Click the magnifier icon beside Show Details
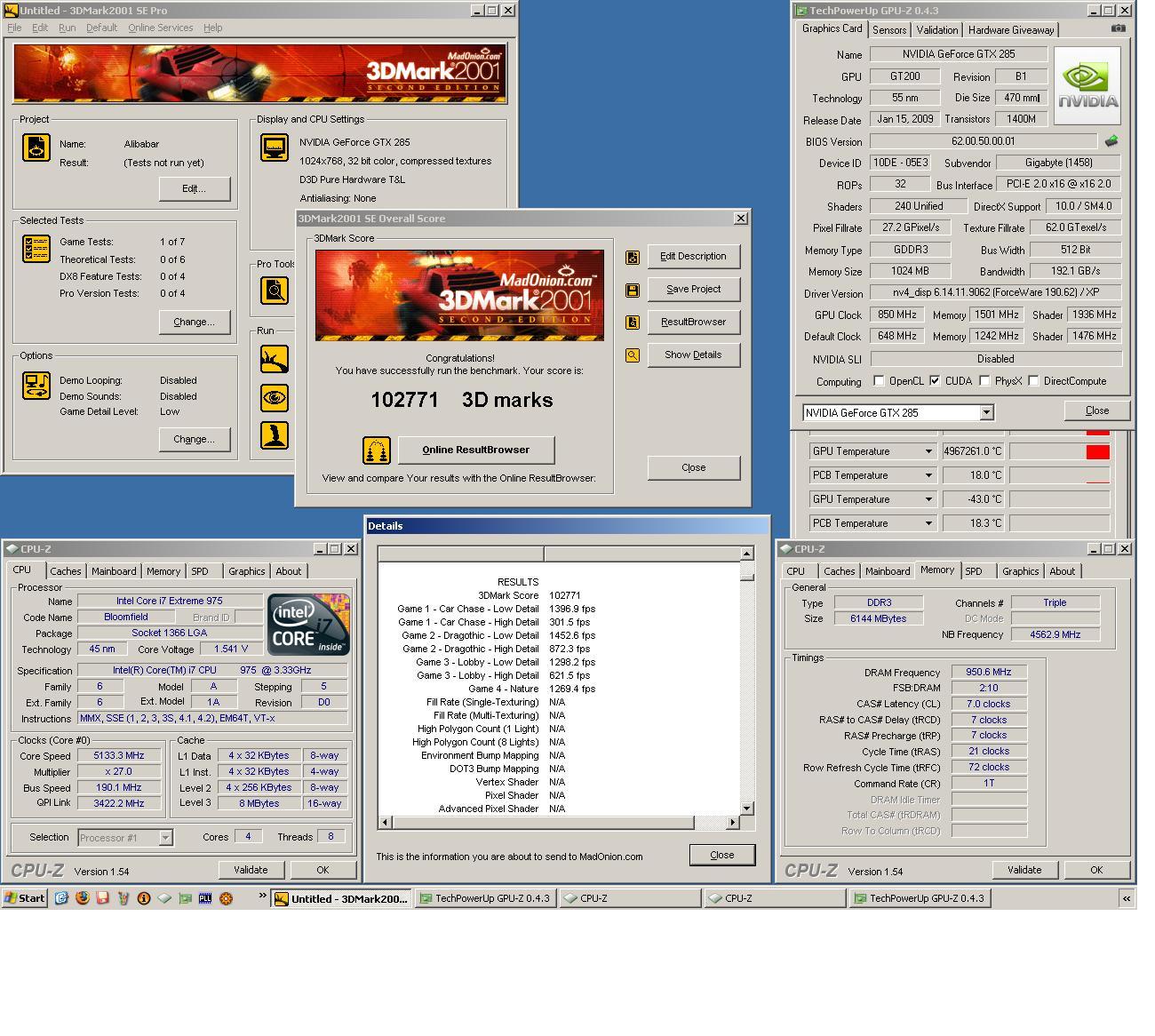 [x=632, y=355]
